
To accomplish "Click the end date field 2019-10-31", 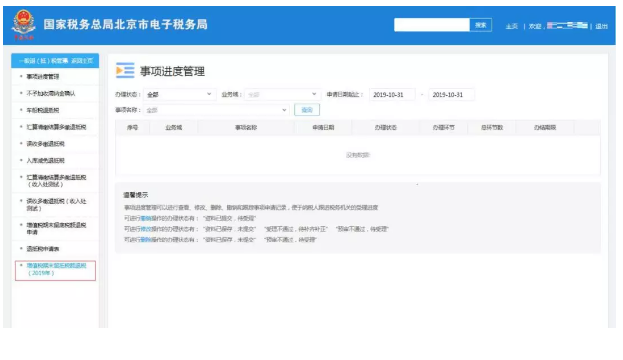I will [451, 95].
